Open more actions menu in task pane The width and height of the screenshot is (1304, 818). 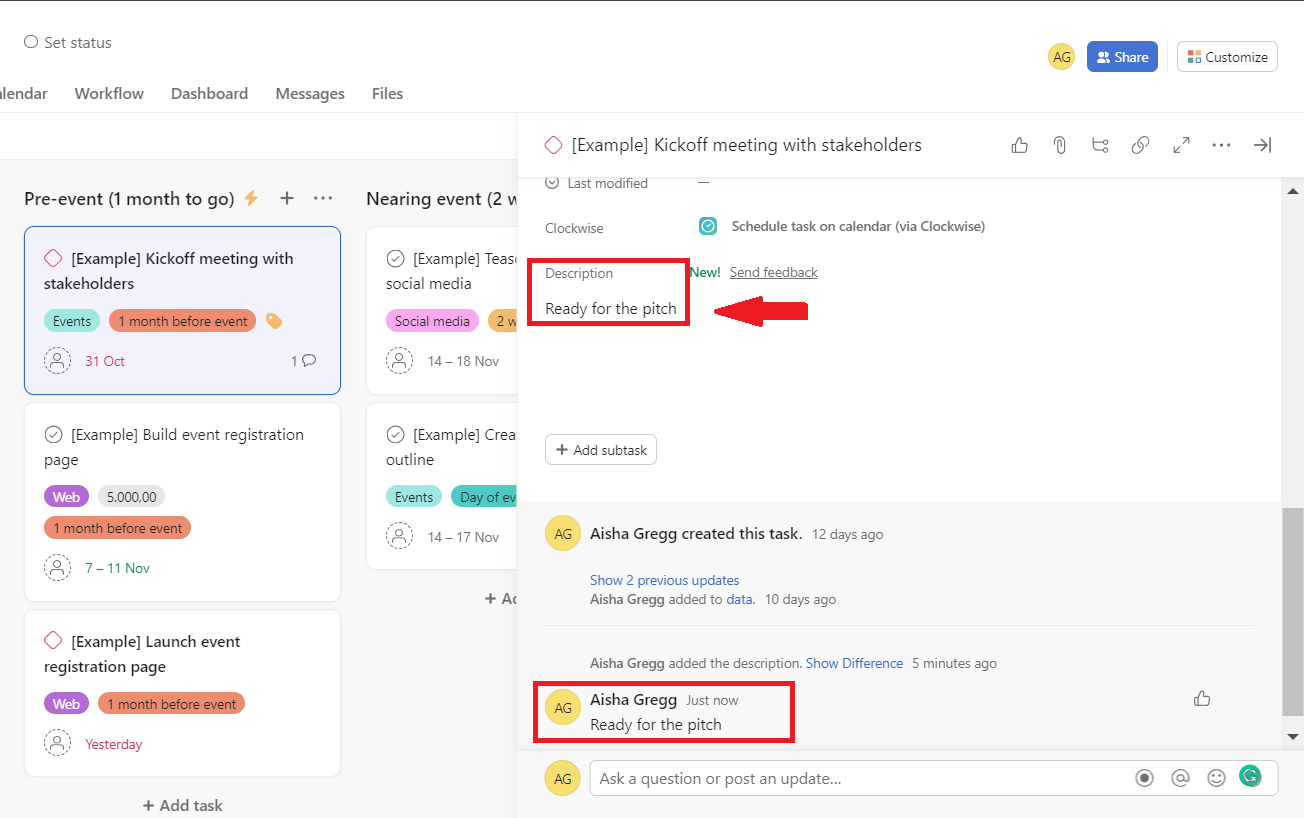1221,145
